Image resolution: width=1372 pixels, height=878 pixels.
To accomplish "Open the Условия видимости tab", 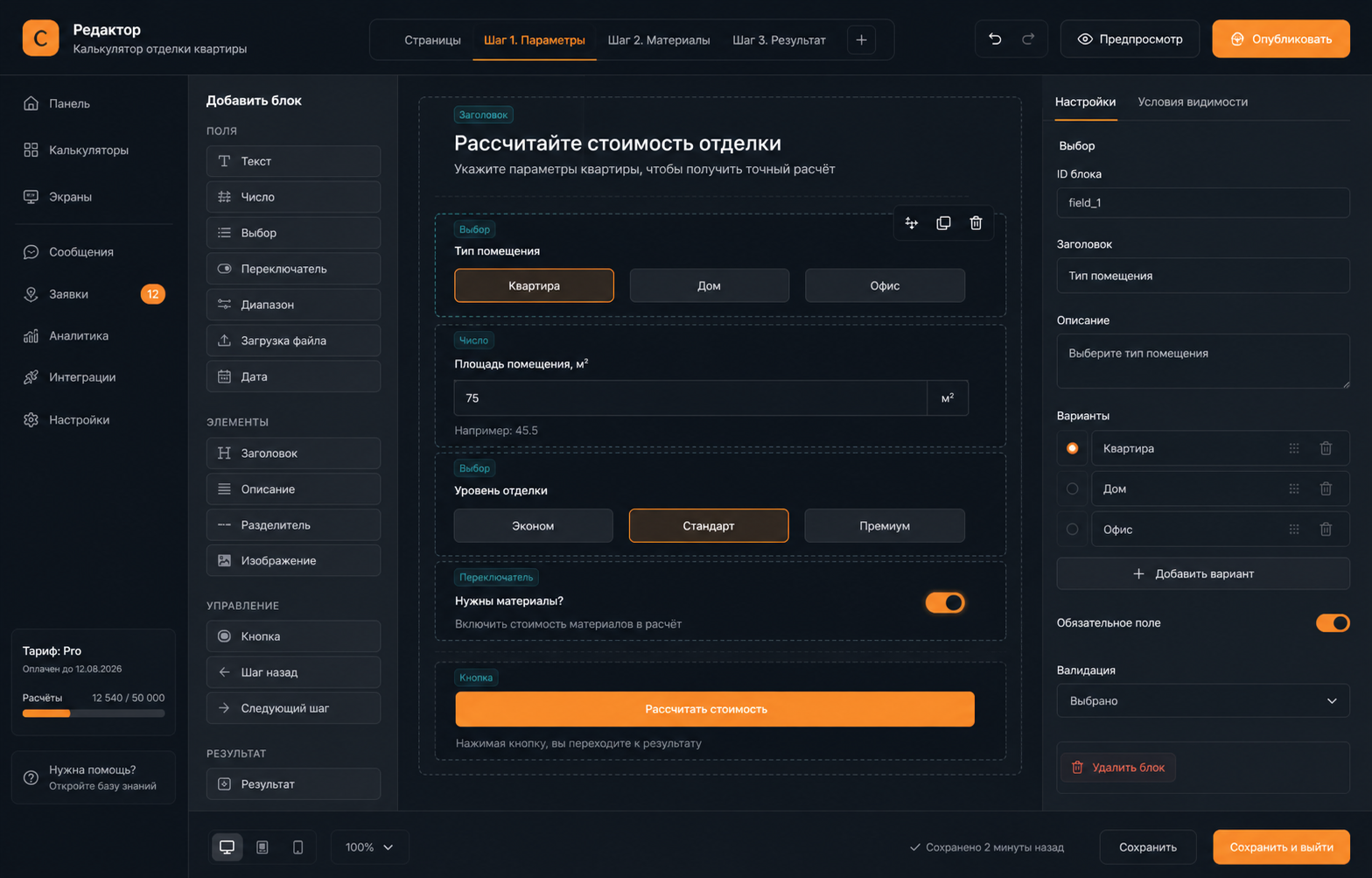I will tap(1192, 102).
